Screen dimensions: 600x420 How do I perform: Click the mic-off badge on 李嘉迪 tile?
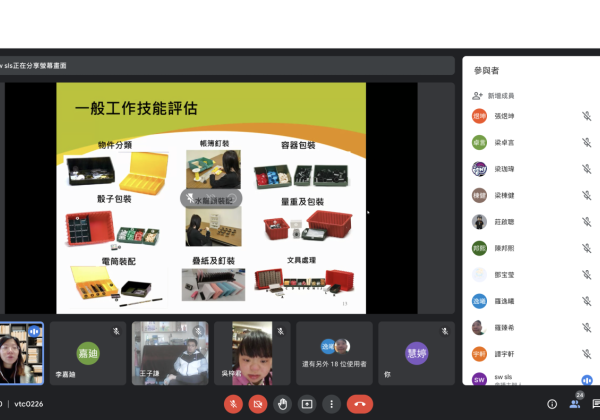116,331
